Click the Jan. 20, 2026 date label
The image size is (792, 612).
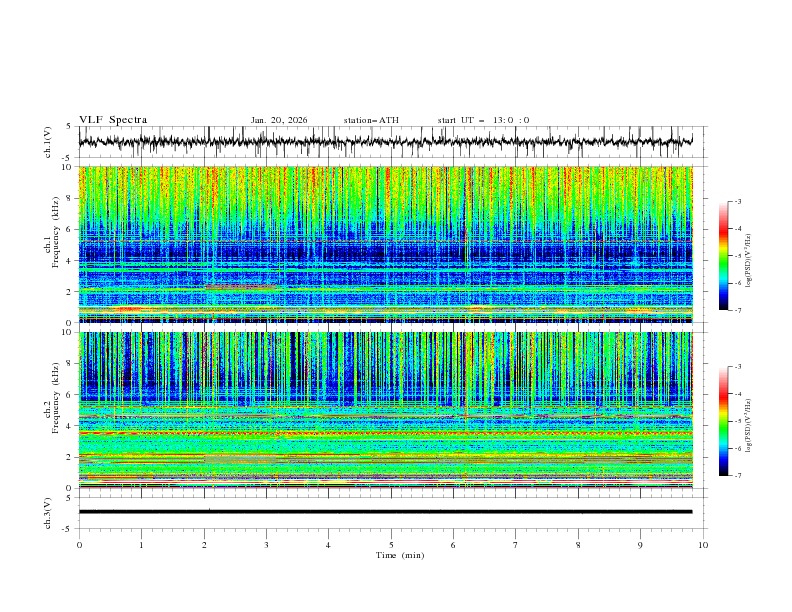[279, 120]
